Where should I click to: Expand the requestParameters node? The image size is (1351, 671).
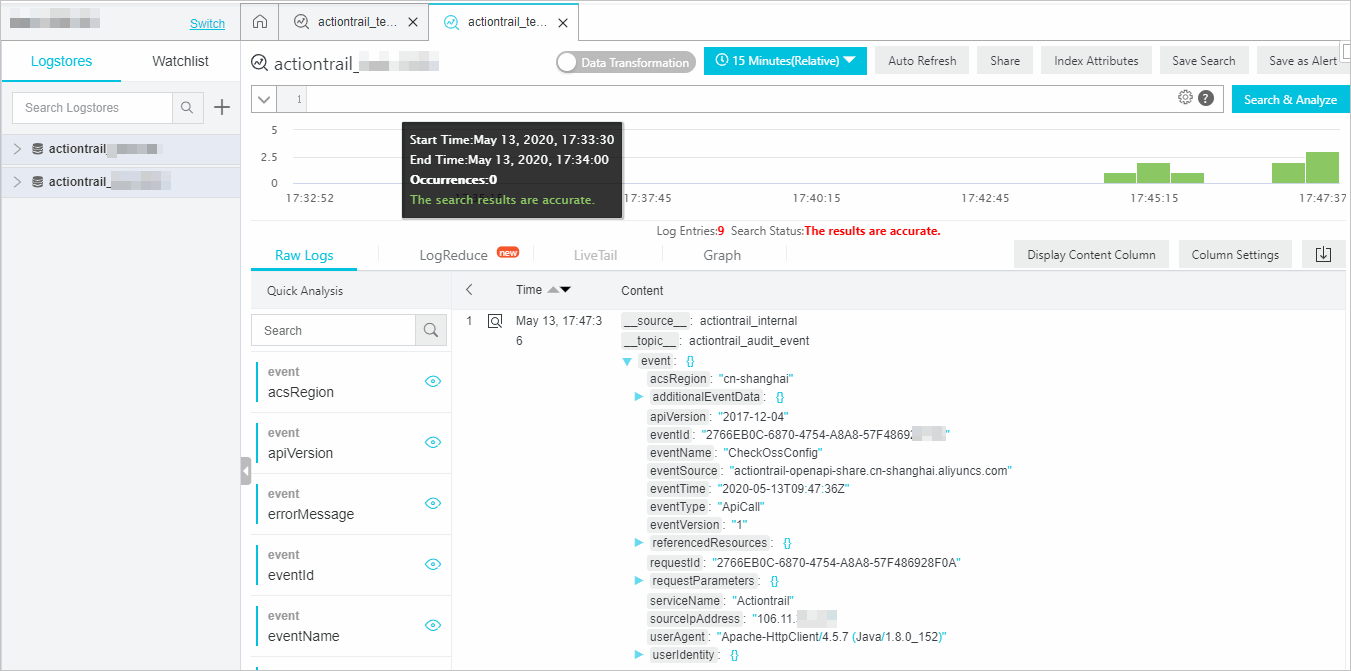pyautogui.click(x=638, y=581)
